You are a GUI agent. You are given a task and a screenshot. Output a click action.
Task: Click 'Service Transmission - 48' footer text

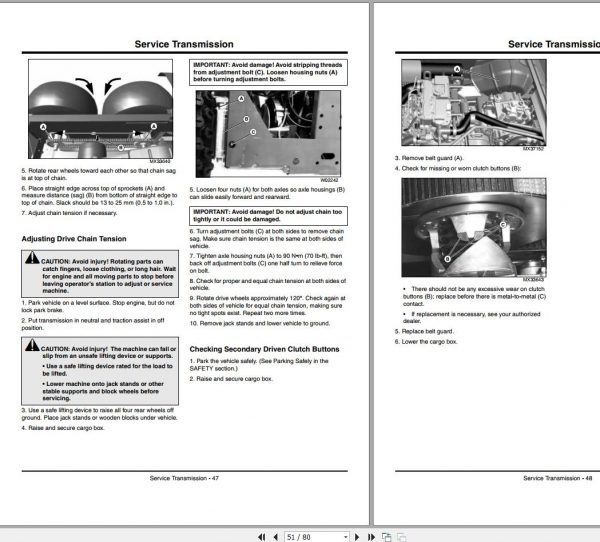[558, 478]
